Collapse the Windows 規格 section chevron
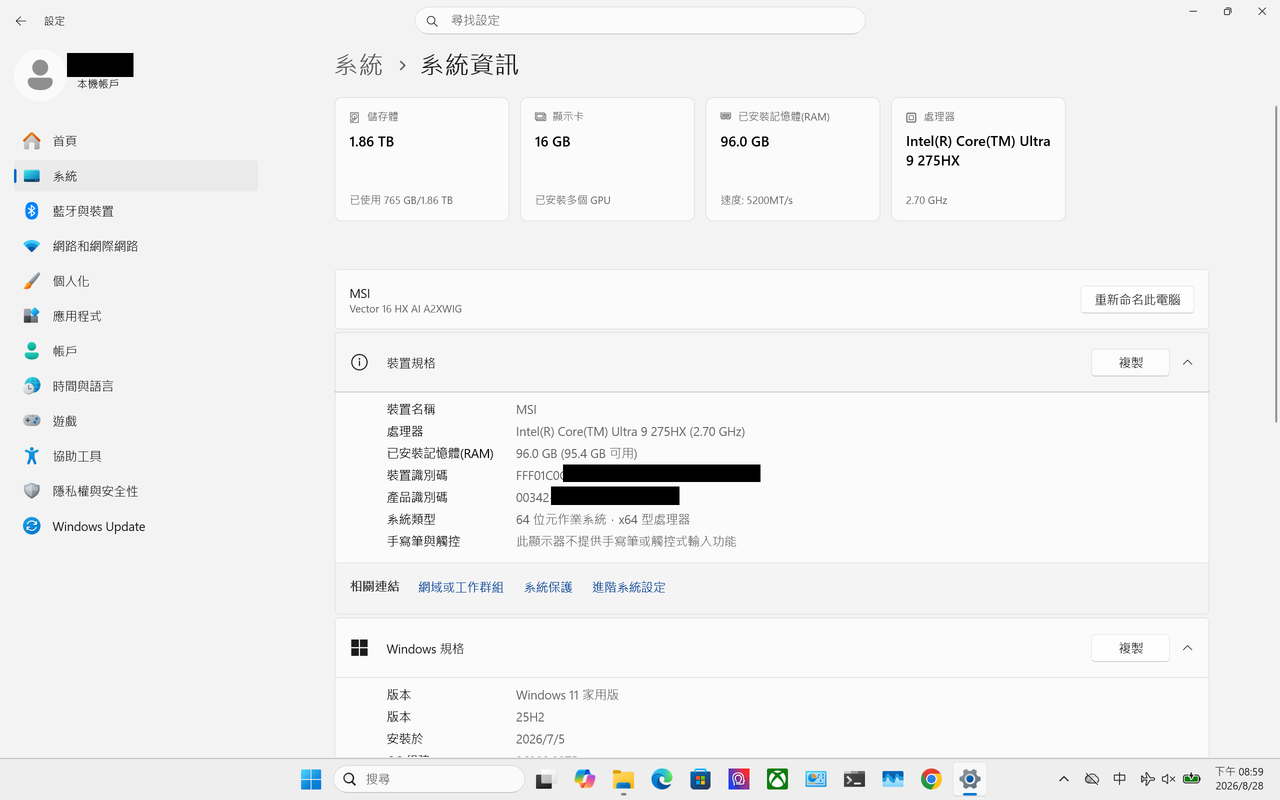This screenshot has height=800, width=1280. pyautogui.click(x=1188, y=648)
